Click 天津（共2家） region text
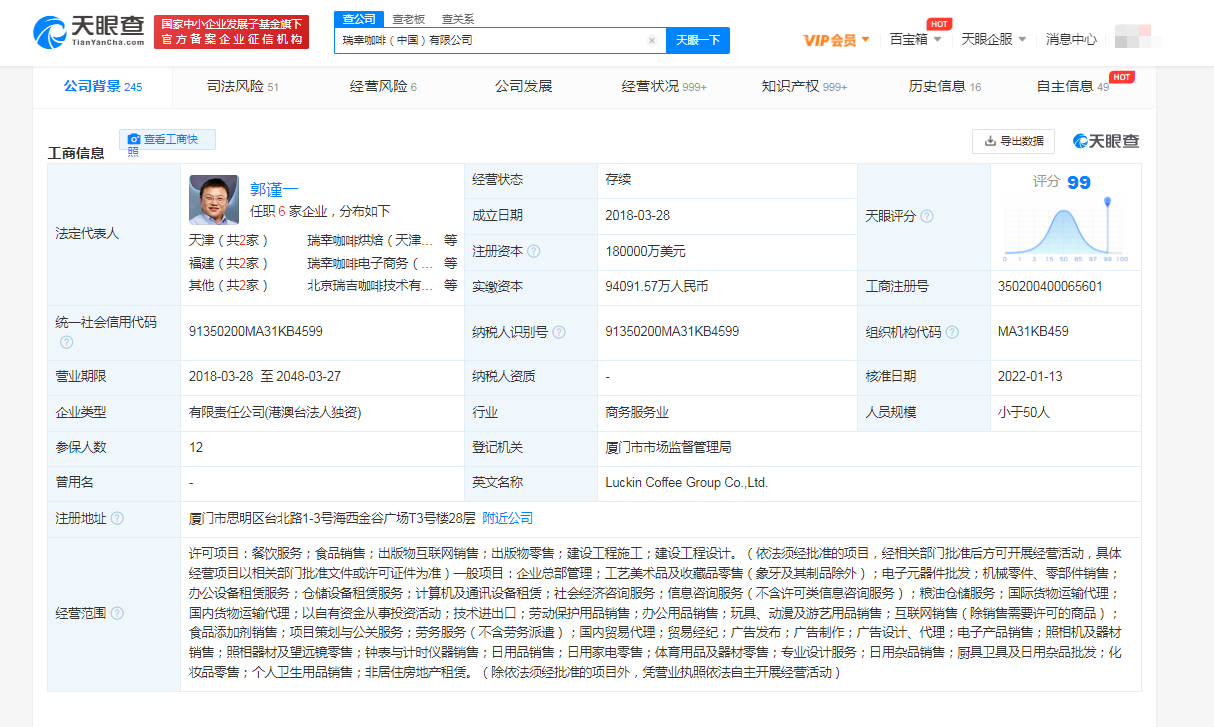 [229, 241]
